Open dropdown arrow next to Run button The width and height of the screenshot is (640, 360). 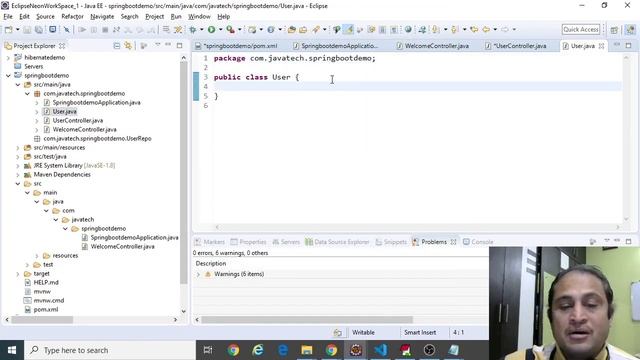(220, 29)
